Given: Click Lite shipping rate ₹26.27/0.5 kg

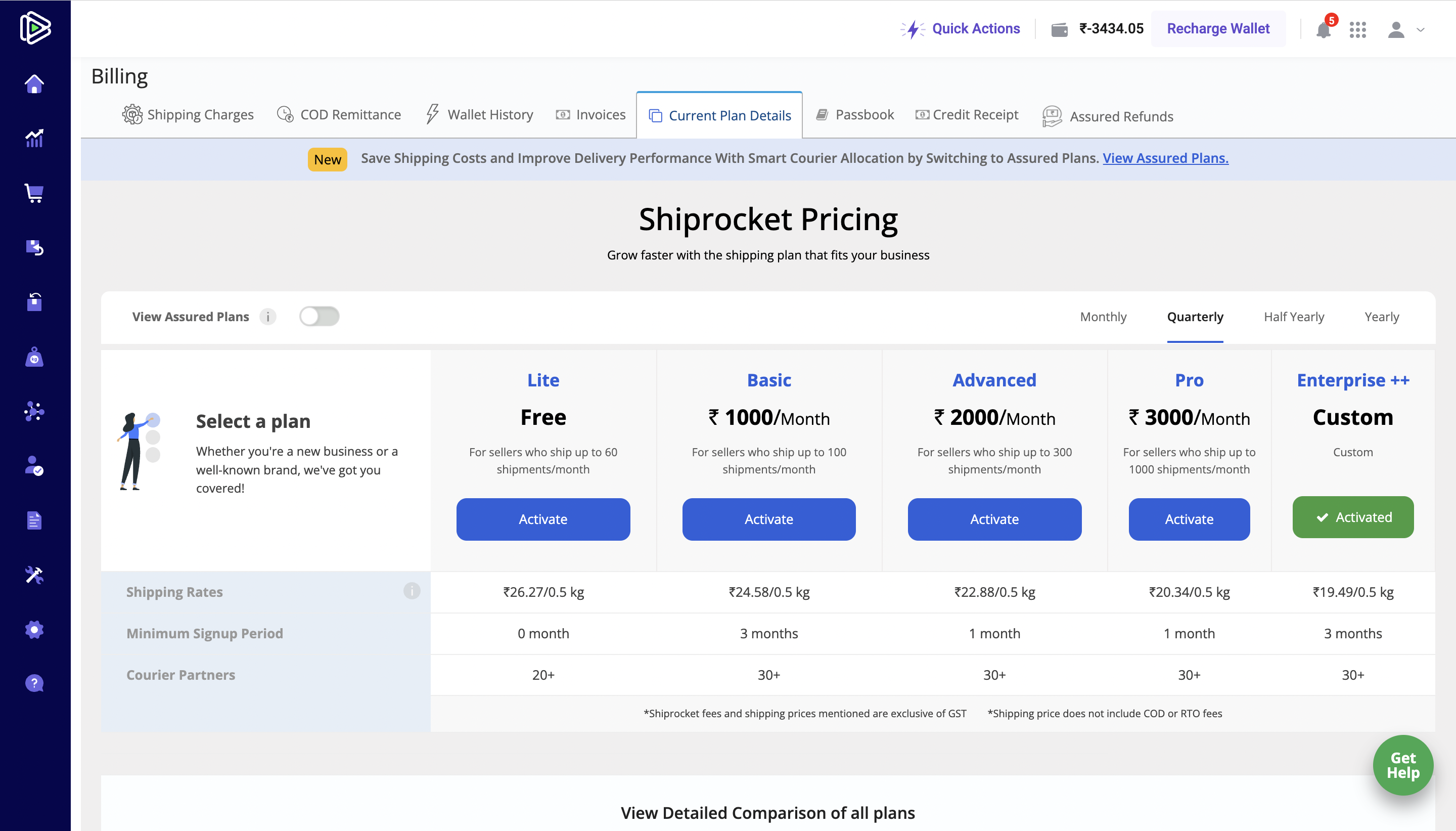Looking at the screenshot, I should (x=543, y=592).
